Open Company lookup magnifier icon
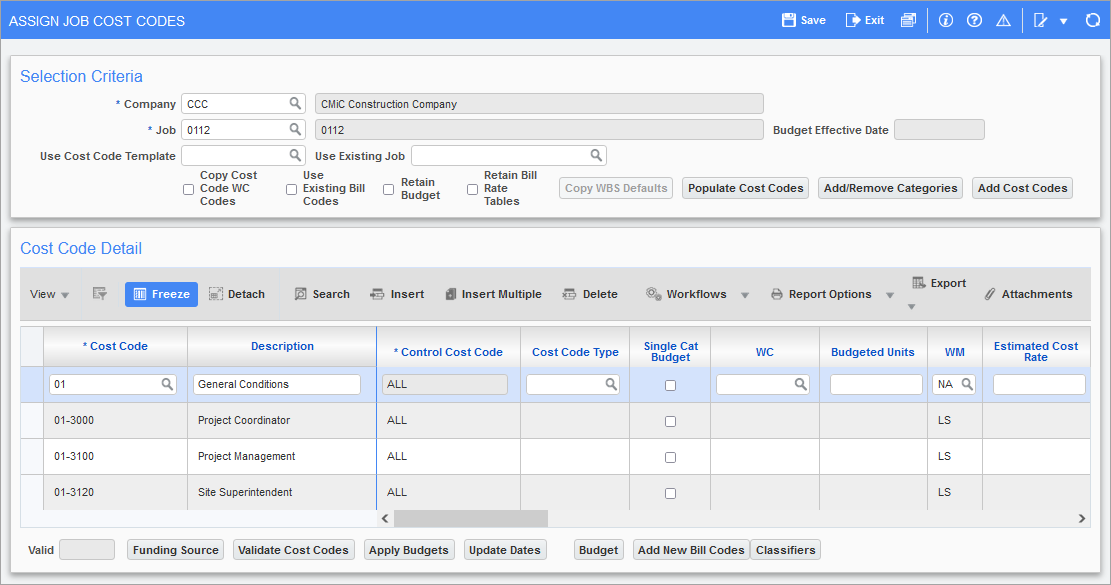 (x=295, y=103)
